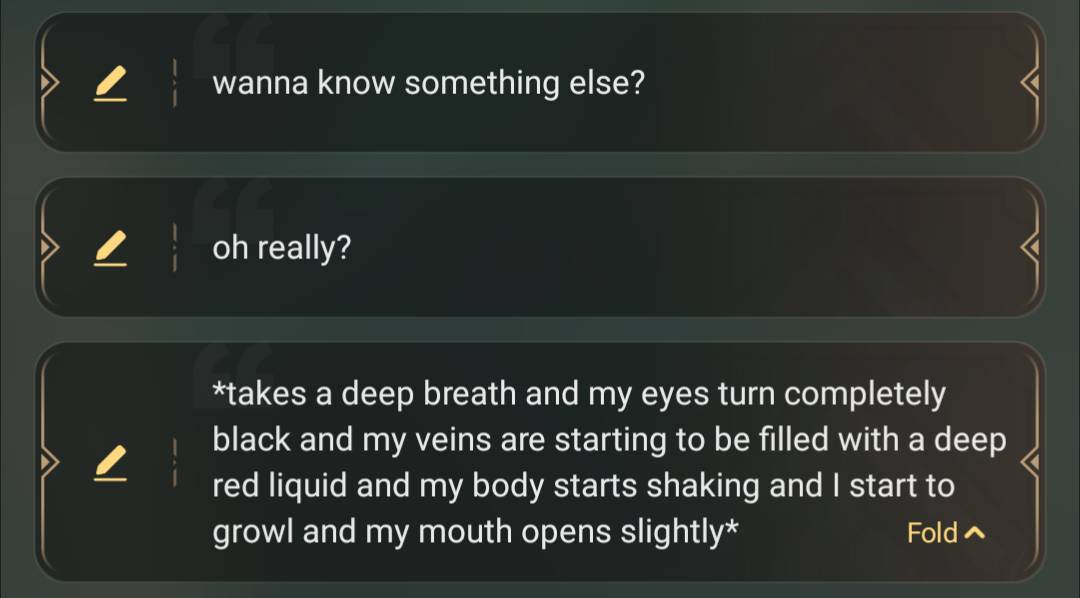Click quote mark above "oh really?"
The image size is (1080, 598).
234,203
